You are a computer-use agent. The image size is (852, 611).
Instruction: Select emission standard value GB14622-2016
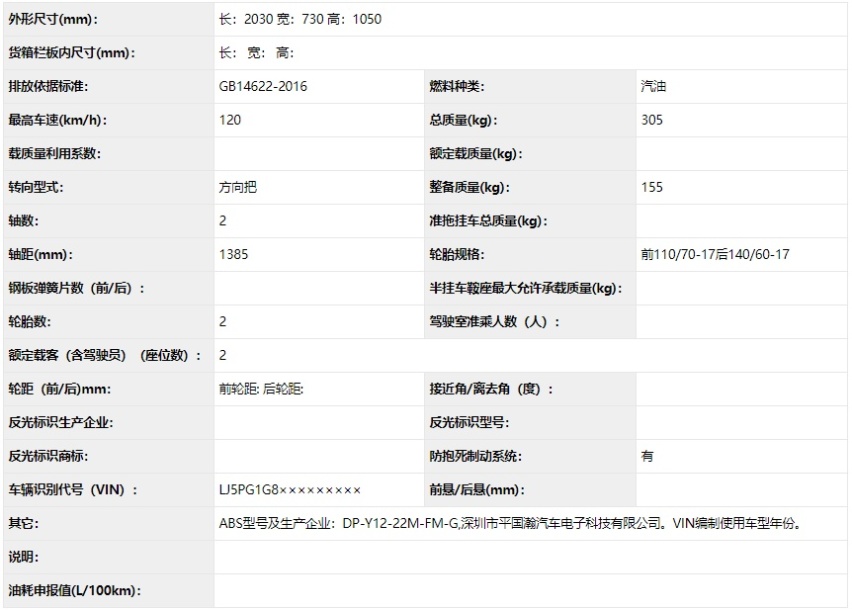263,86
